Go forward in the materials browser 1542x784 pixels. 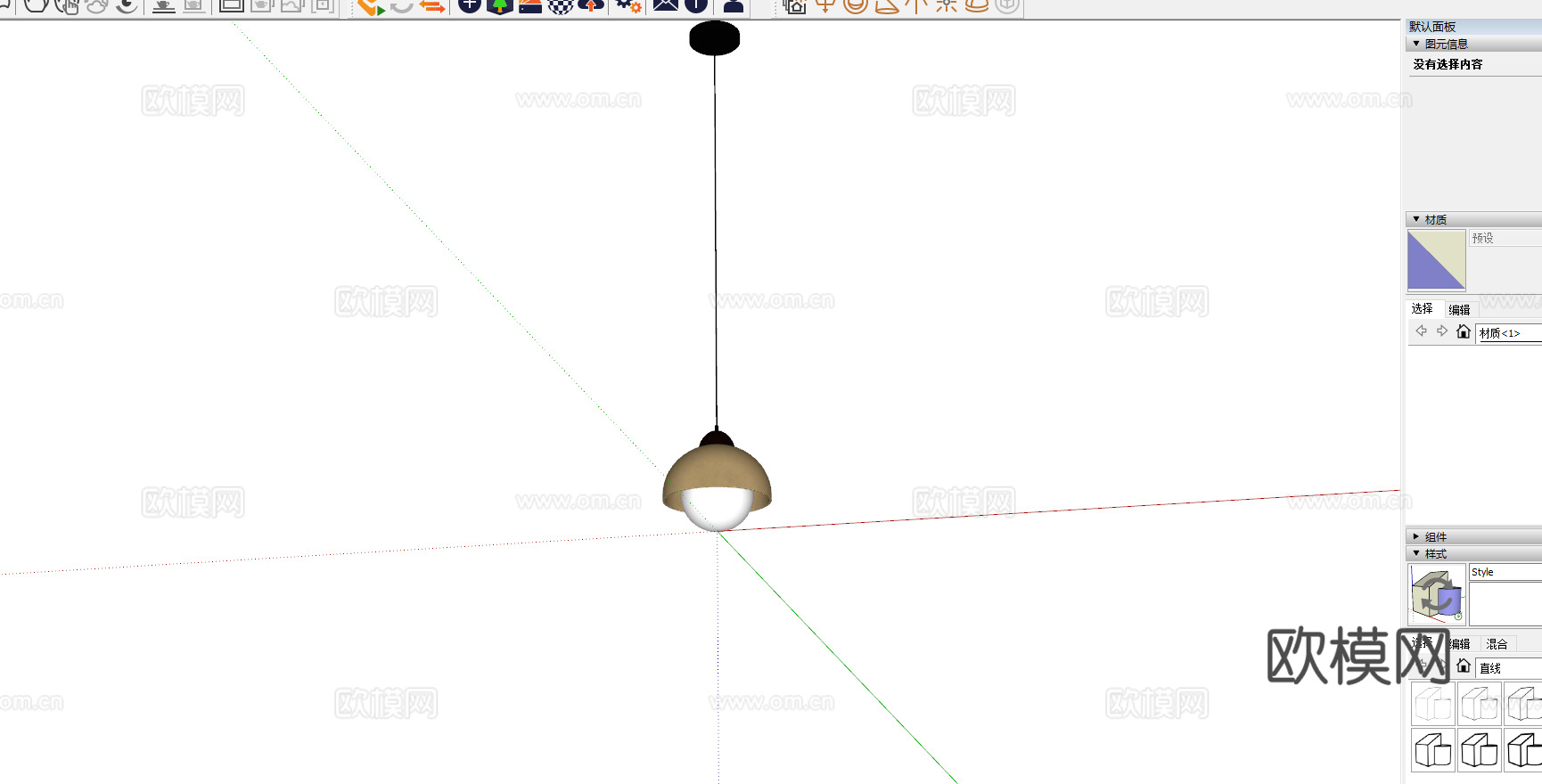tap(1441, 331)
